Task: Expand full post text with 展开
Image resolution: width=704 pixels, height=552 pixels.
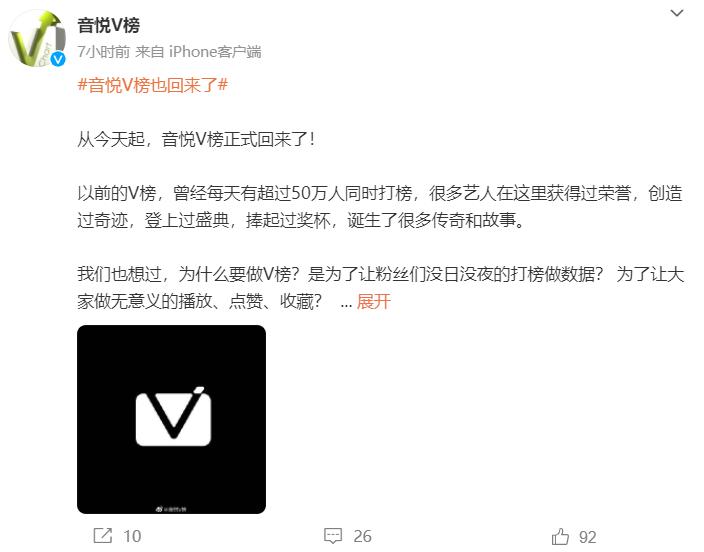Action: pyautogui.click(x=373, y=301)
